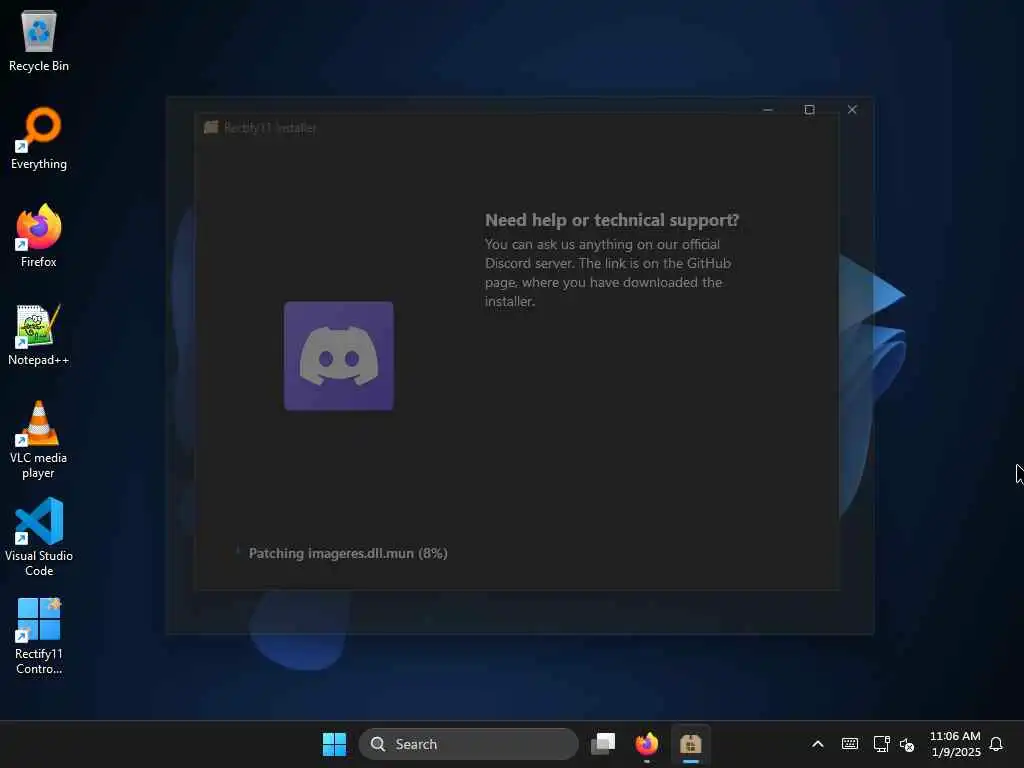Expand the hidden system tray icons

pyautogui.click(x=818, y=744)
